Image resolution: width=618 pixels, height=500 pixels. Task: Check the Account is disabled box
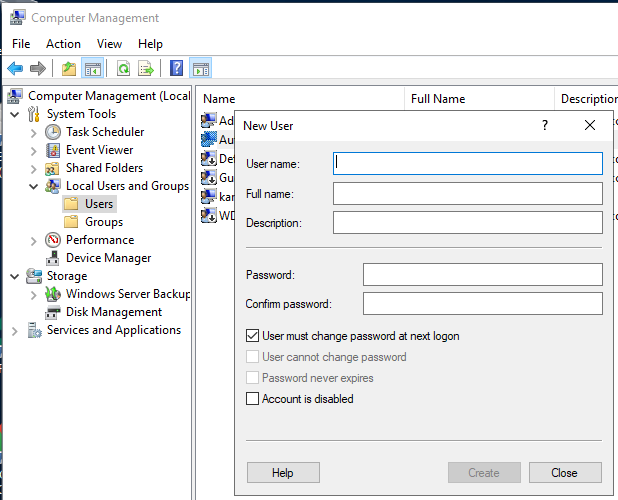[x=252, y=399]
